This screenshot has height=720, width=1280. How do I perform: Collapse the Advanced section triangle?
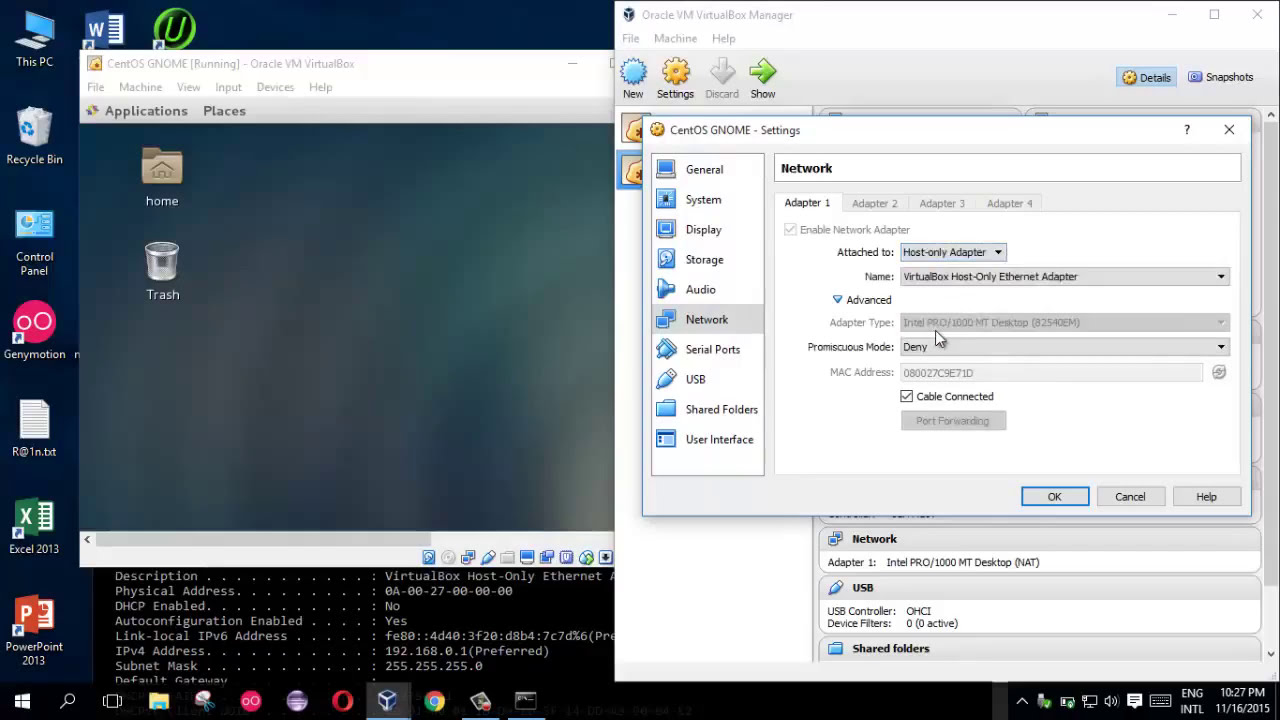tap(838, 299)
